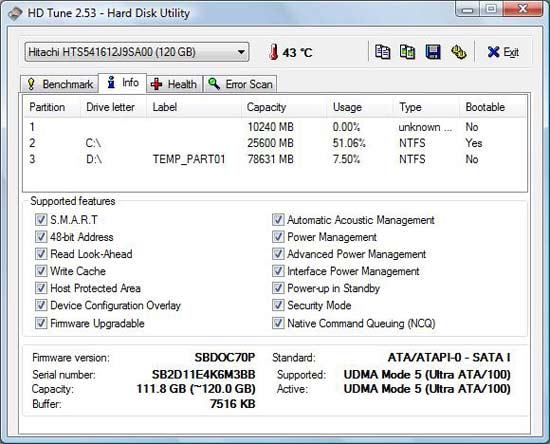Viewport: 550px width, 444px height.
Task: Toggle the Power-up in Standby checkbox
Action: point(278,288)
